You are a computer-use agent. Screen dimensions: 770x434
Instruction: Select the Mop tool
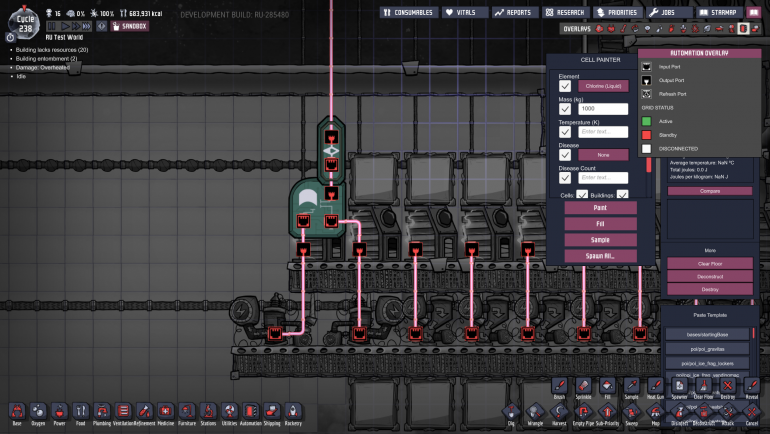(x=656, y=413)
